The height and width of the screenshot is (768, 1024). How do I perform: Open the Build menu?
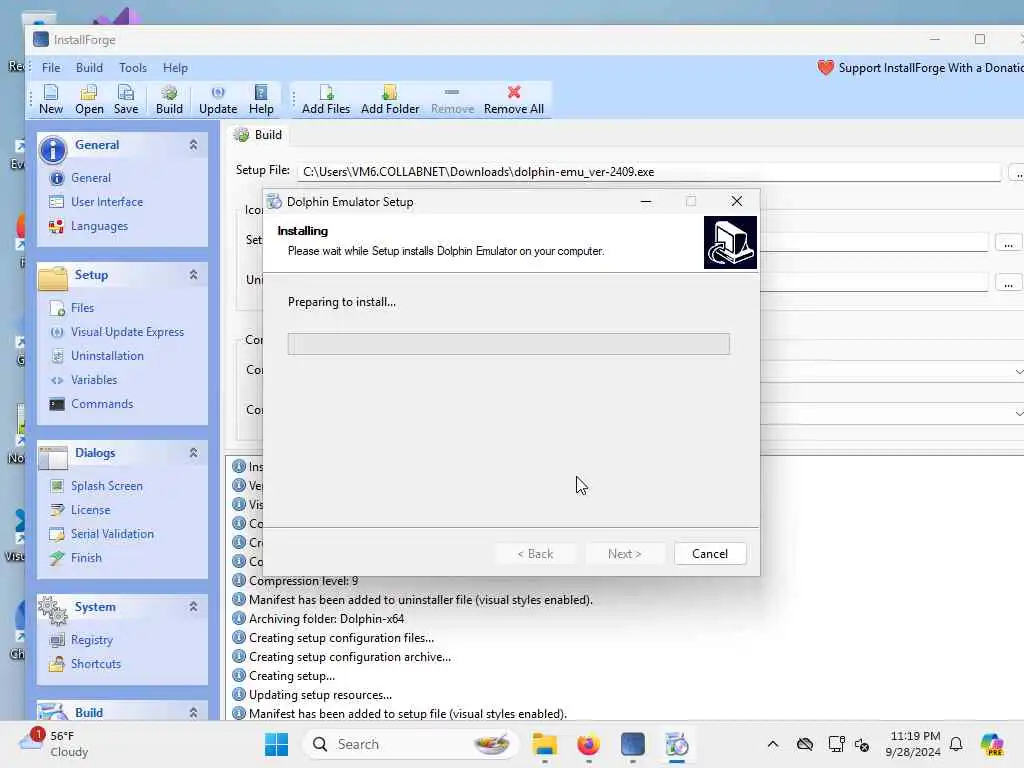pyautogui.click(x=89, y=68)
